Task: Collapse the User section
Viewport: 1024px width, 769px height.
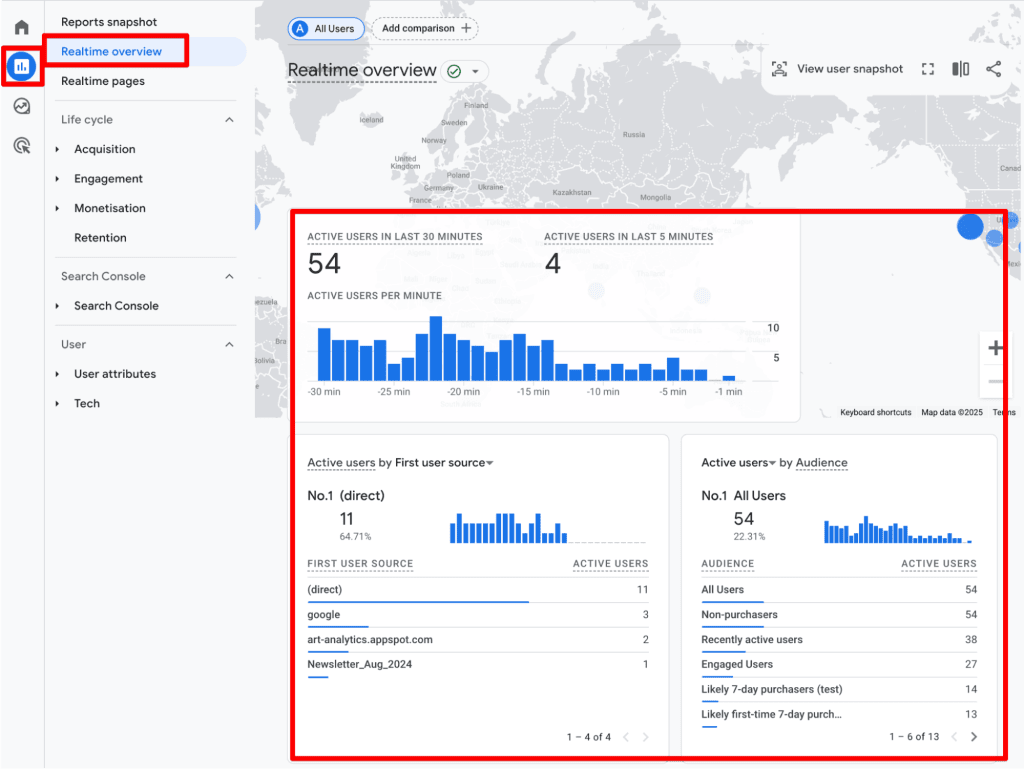Action: [229, 344]
